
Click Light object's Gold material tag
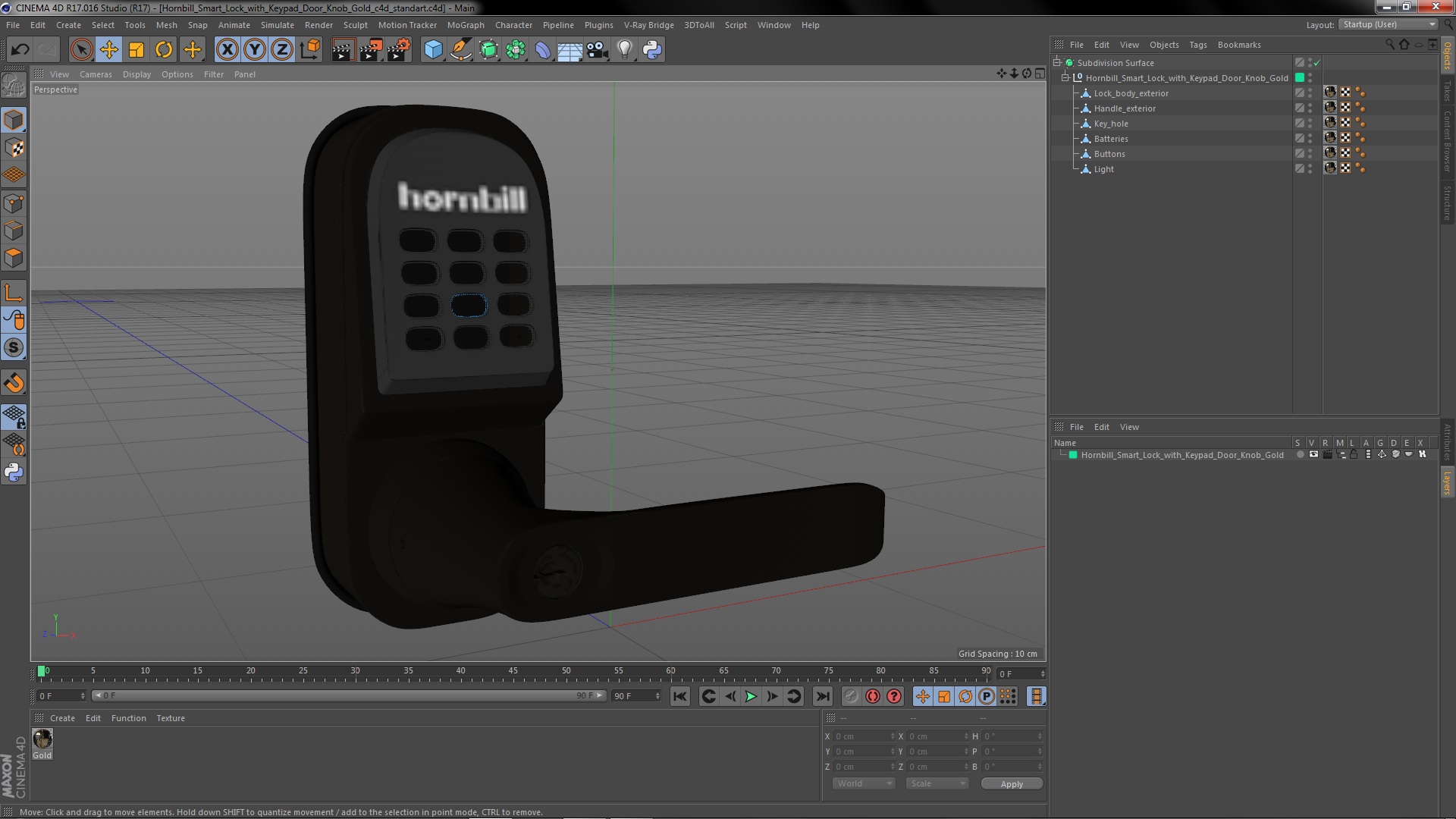[x=1330, y=168]
